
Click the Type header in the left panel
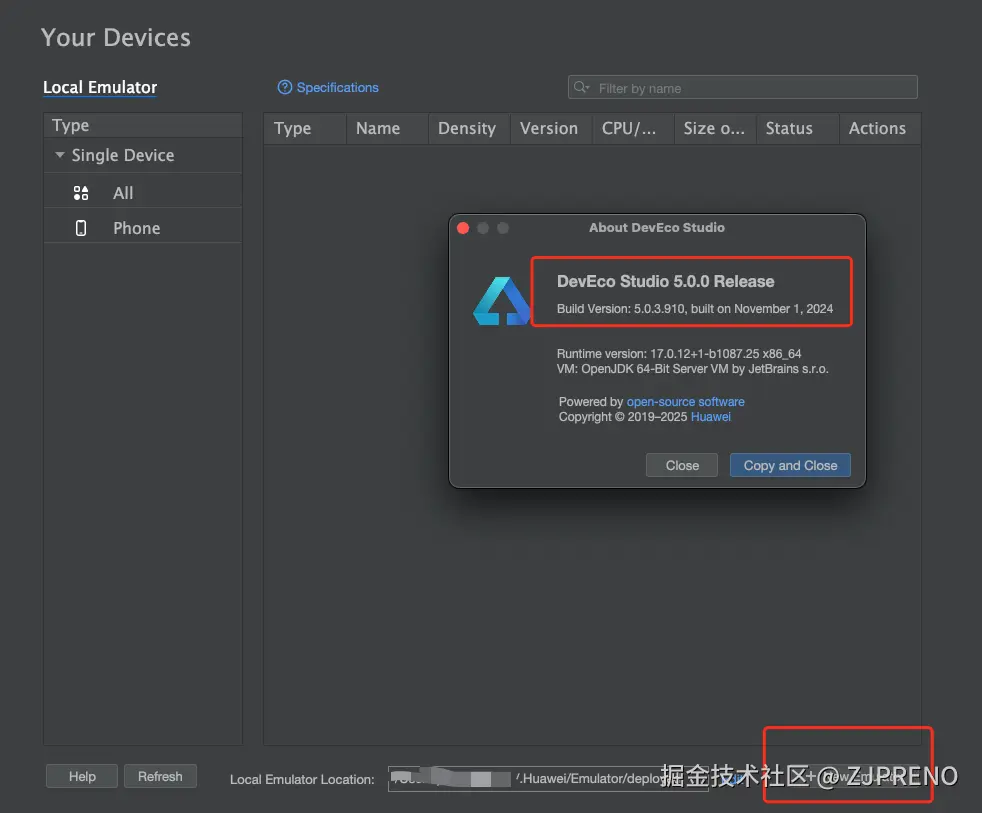pos(143,125)
